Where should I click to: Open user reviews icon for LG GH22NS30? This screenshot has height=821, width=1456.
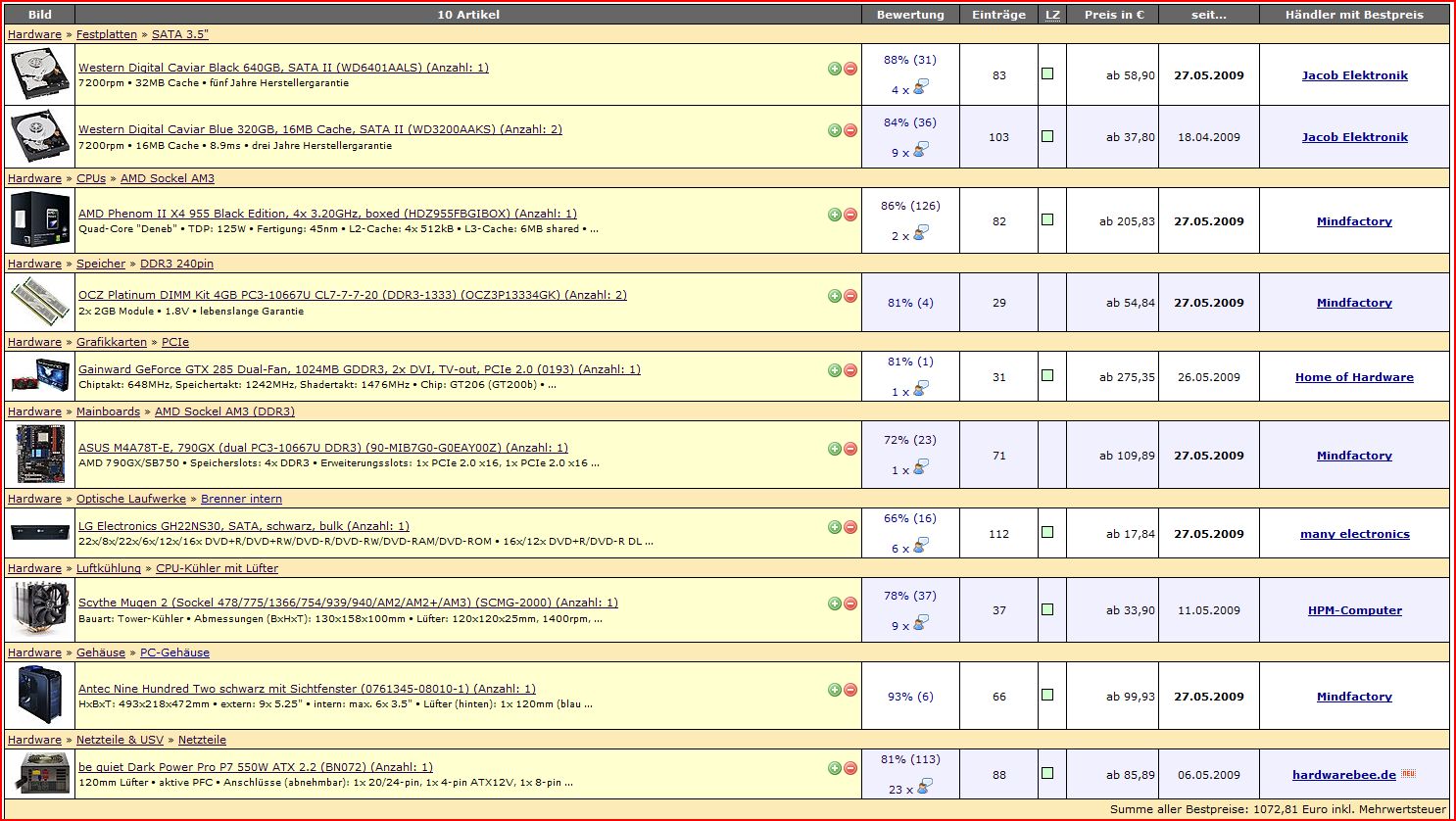click(920, 546)
